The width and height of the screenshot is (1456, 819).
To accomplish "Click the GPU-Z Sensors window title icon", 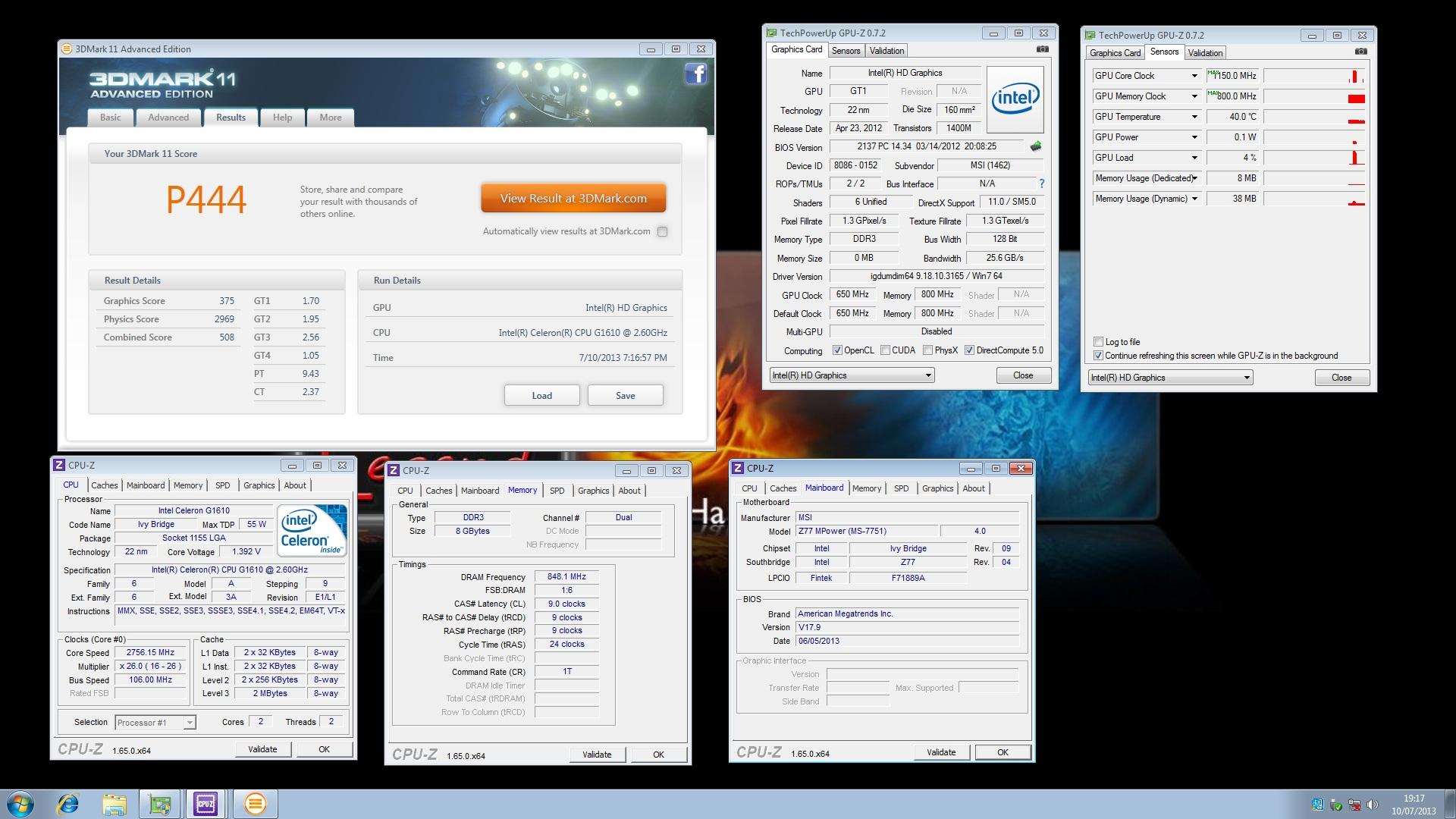I will click(x=1090, y=35).
